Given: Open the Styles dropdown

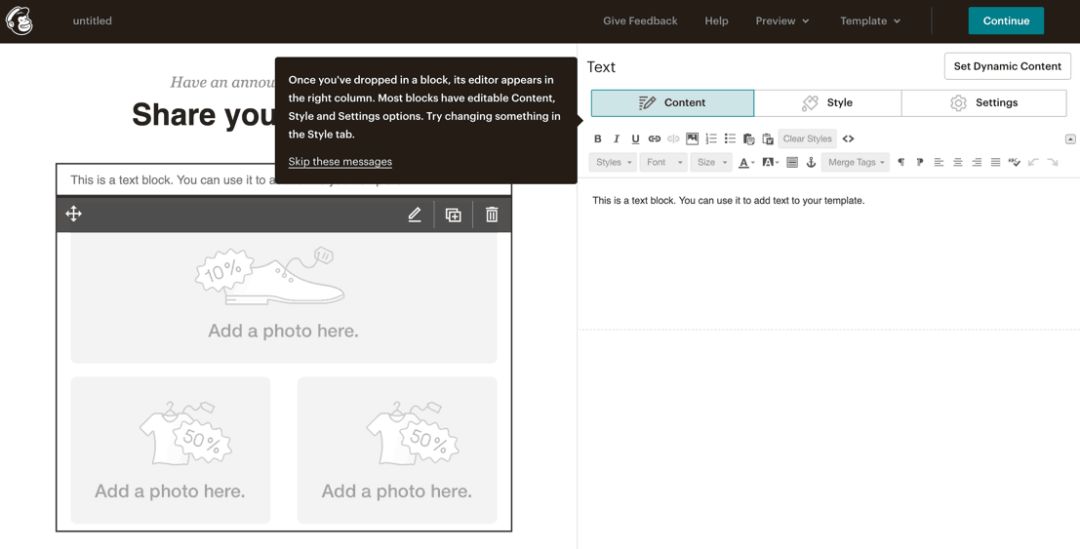Looking at the screenshot, I should 613,163.
